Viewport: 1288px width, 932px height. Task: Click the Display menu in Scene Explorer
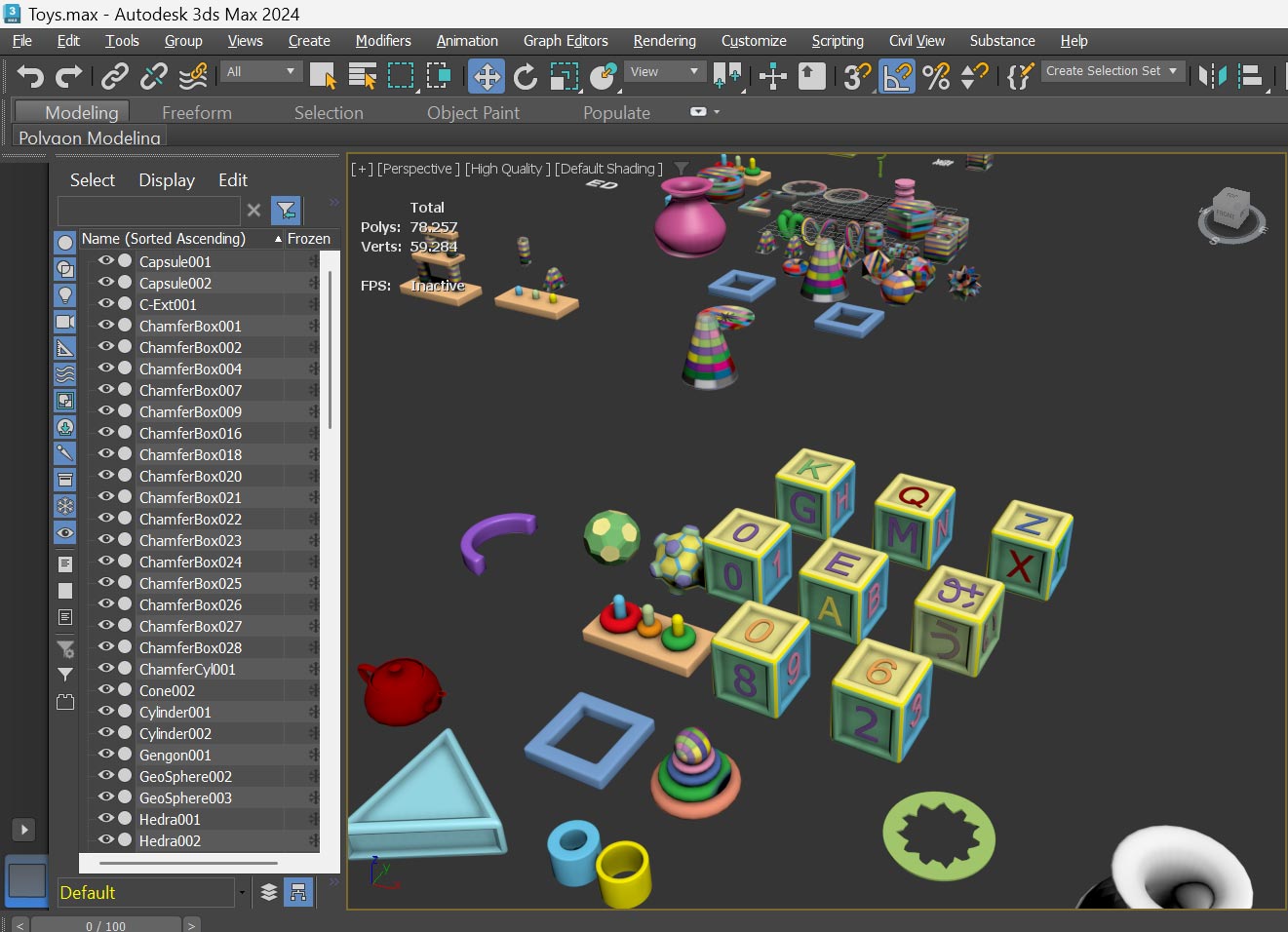[x=166, y=180]
